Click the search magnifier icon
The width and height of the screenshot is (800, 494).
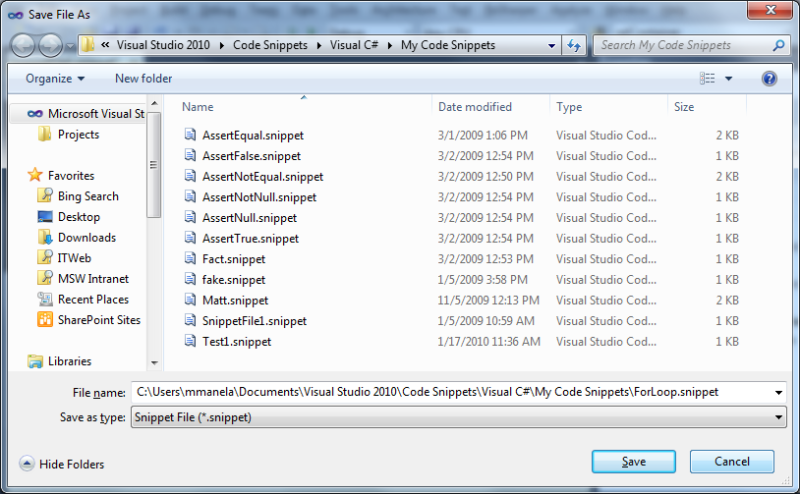point(779,45)
